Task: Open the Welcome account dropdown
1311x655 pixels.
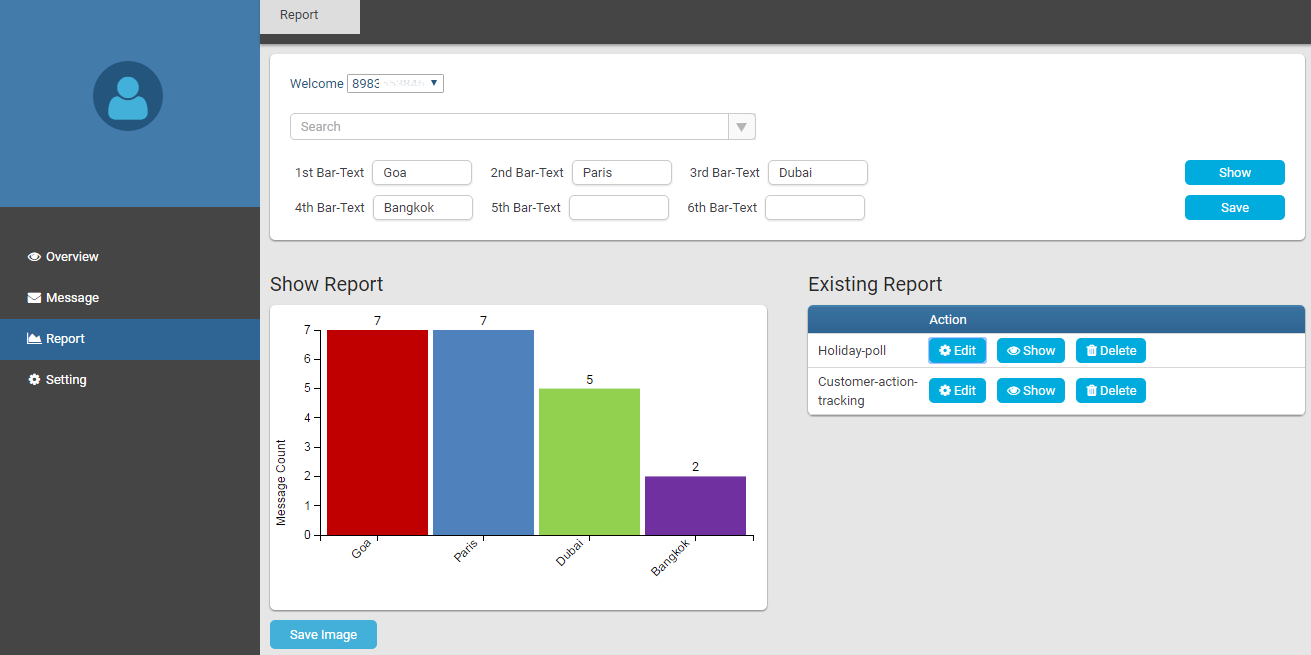Action: pos(395,84)
